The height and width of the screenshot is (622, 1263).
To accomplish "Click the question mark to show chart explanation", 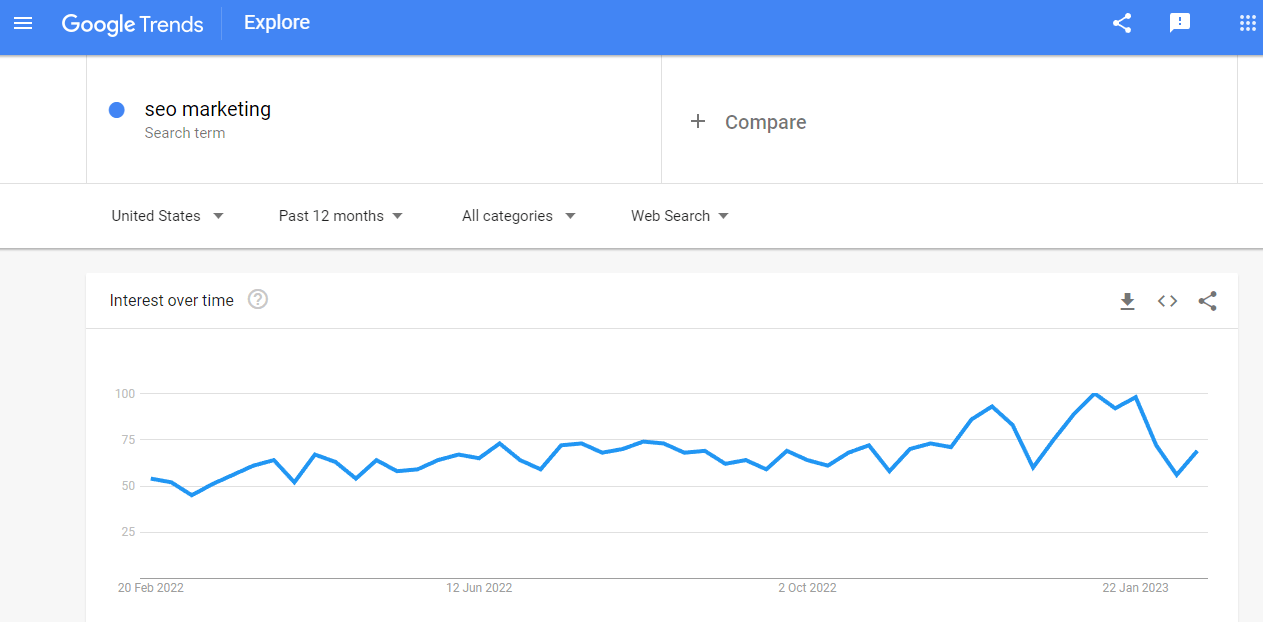I will point(257,299).
